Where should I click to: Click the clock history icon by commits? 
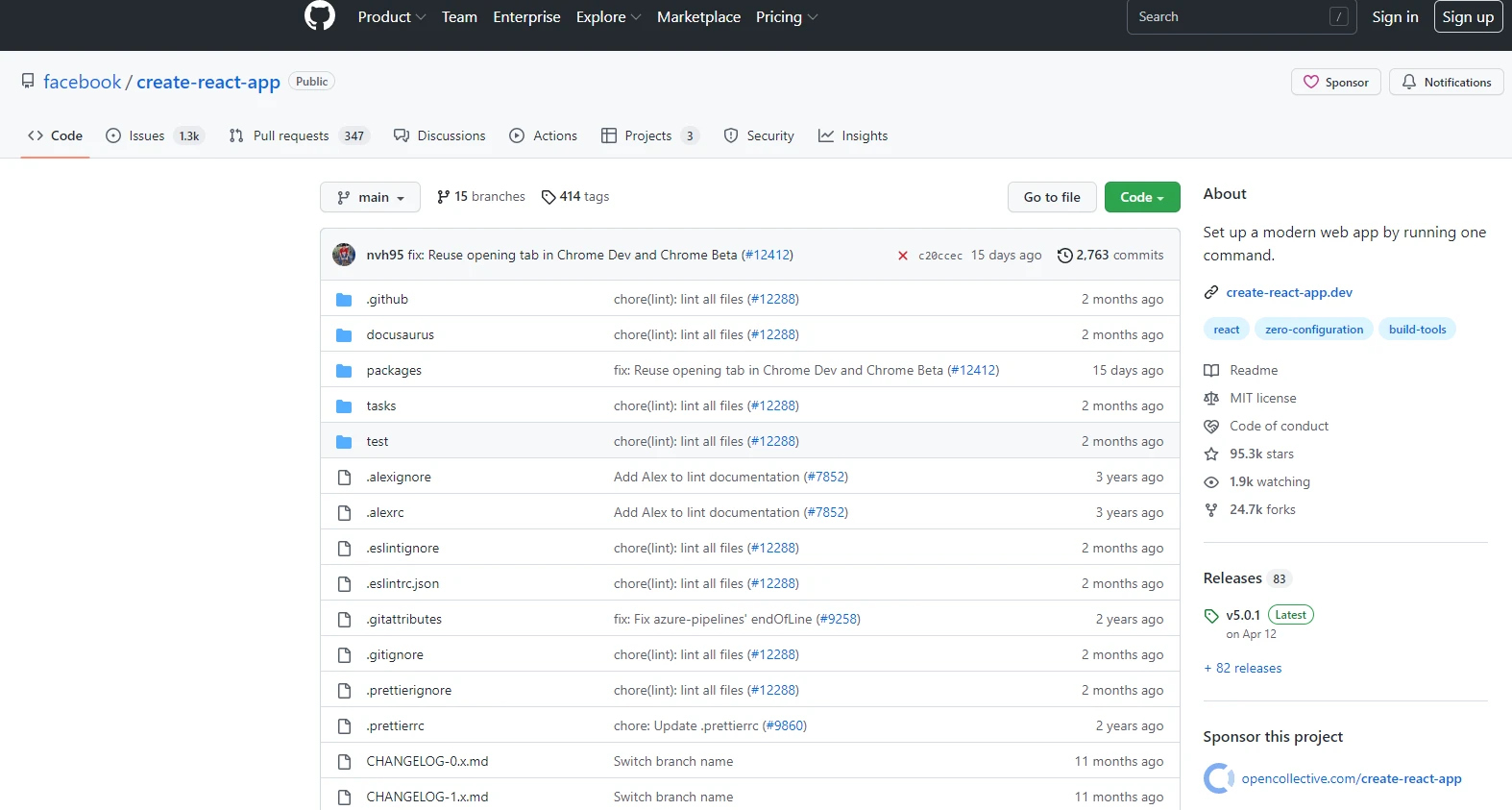point(1064,256)
